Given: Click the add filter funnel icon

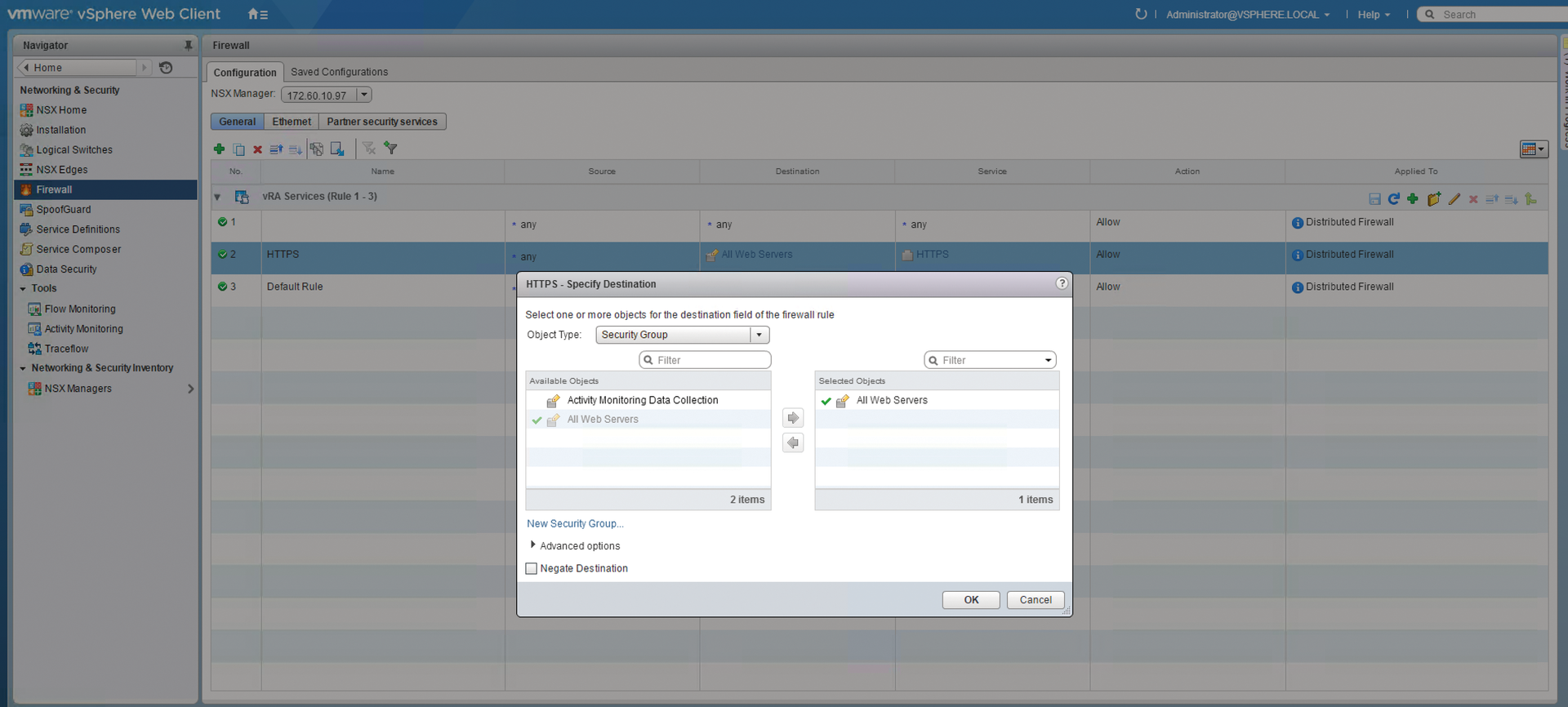Looking at the screenshot, I should [x=391, y=149].
